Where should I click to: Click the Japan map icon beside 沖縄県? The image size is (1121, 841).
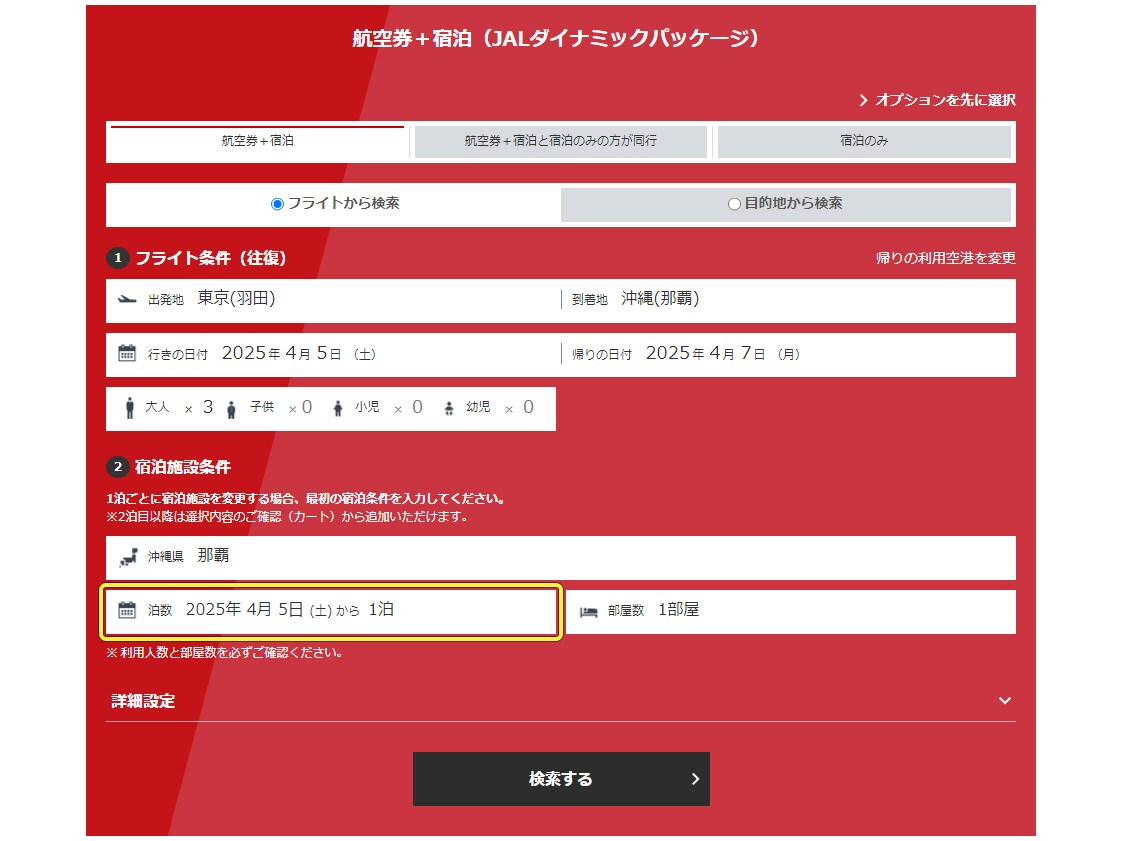[127, 557]
